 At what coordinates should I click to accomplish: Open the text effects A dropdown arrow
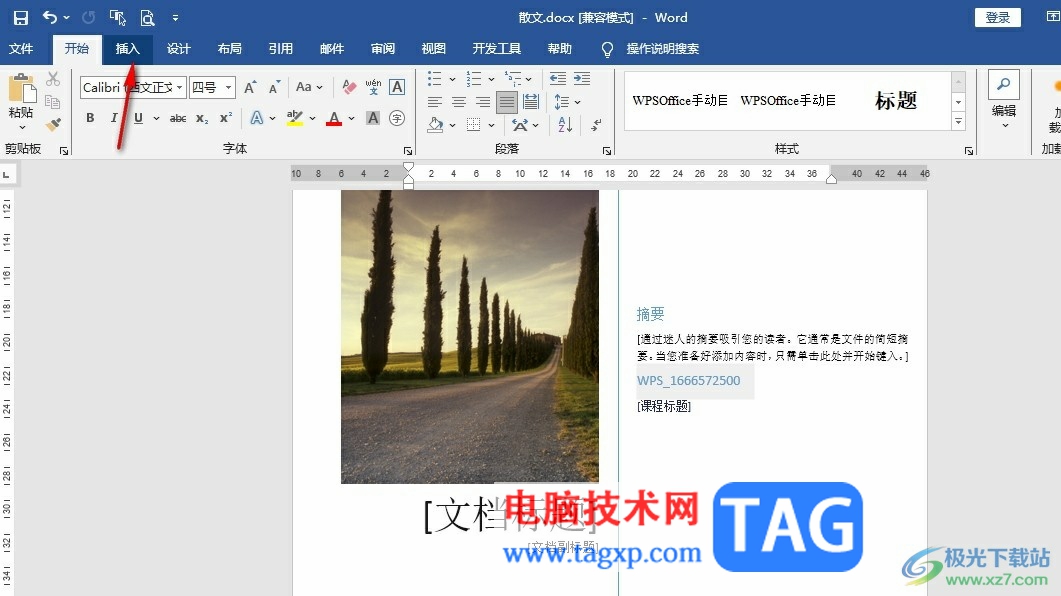pyautogui.click(x=272, y=118)
